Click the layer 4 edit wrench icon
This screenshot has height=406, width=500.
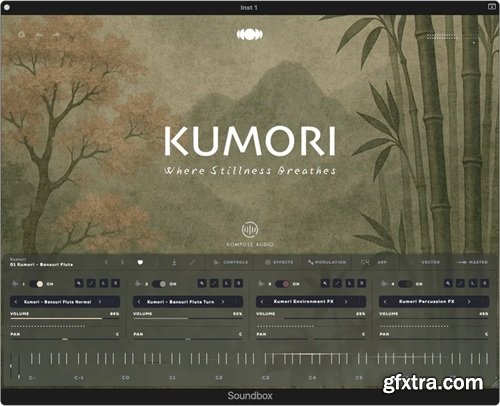point(448,284)
